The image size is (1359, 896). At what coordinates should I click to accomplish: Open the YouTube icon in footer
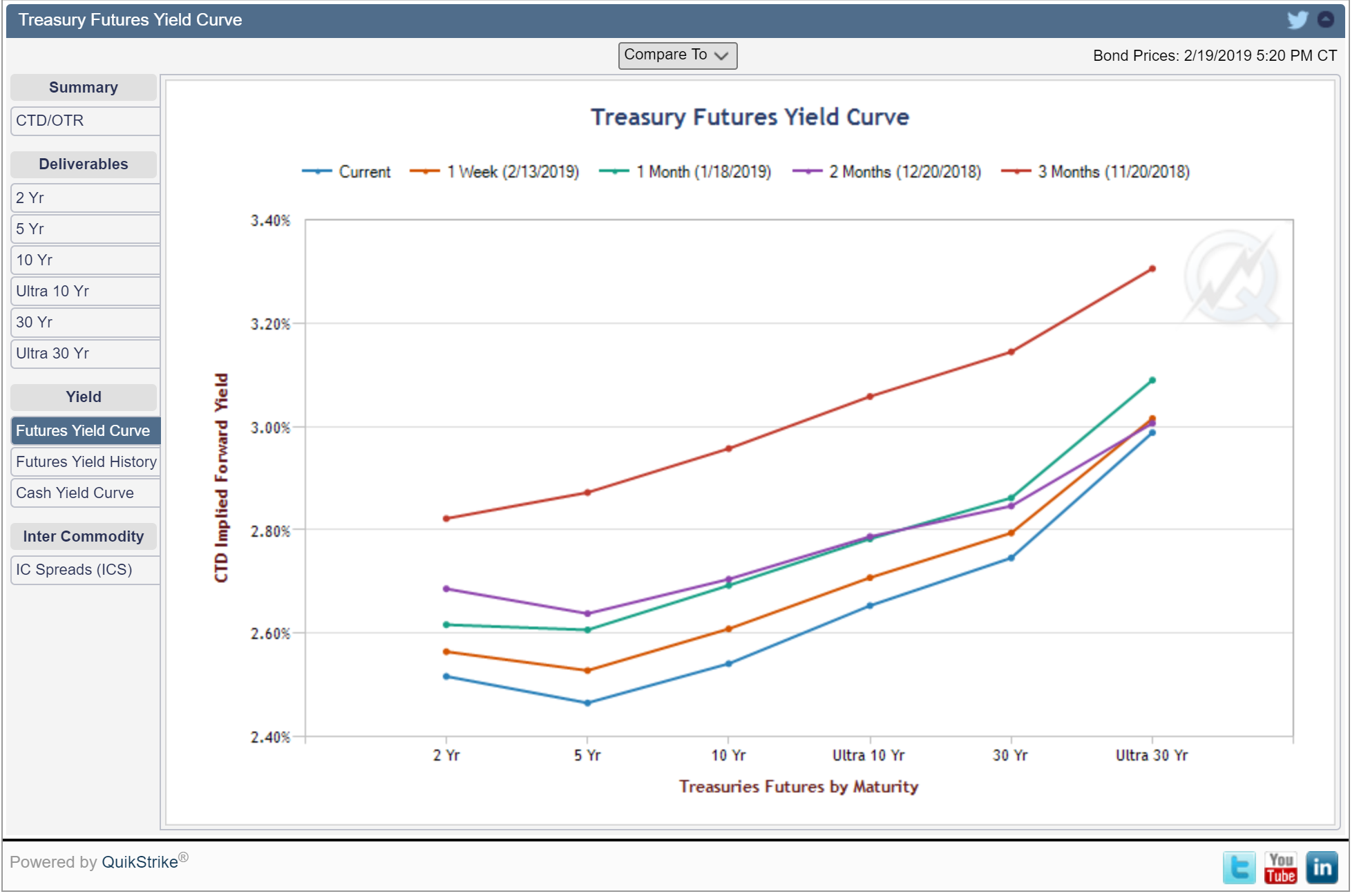(x=1280, y=868)
